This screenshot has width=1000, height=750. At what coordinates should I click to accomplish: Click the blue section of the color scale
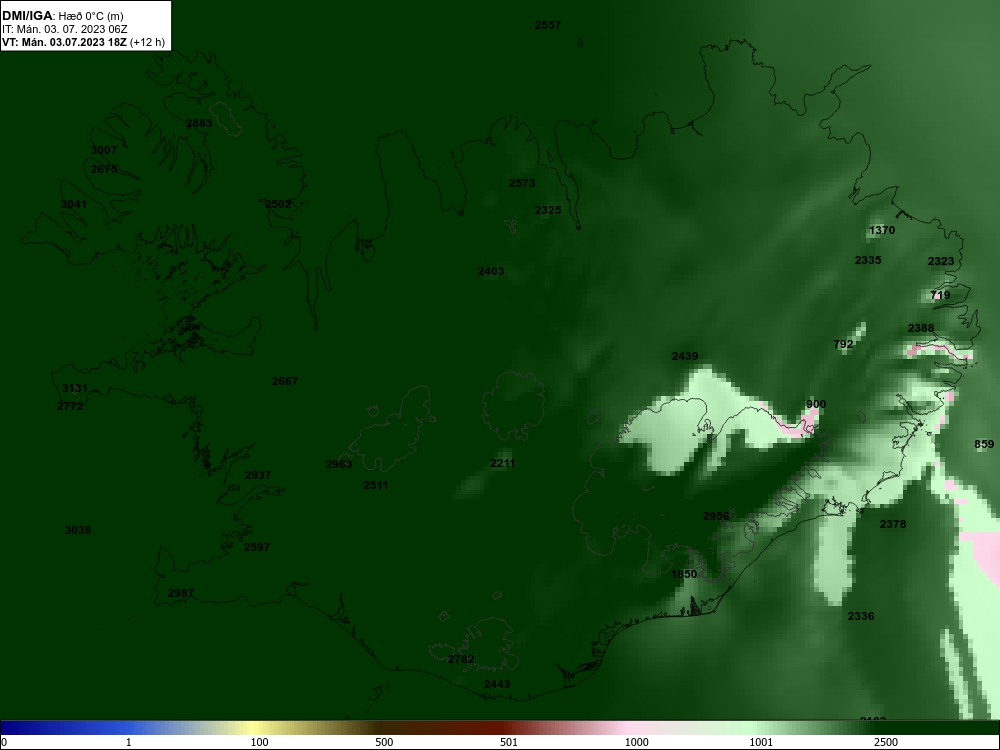point(70,728)
